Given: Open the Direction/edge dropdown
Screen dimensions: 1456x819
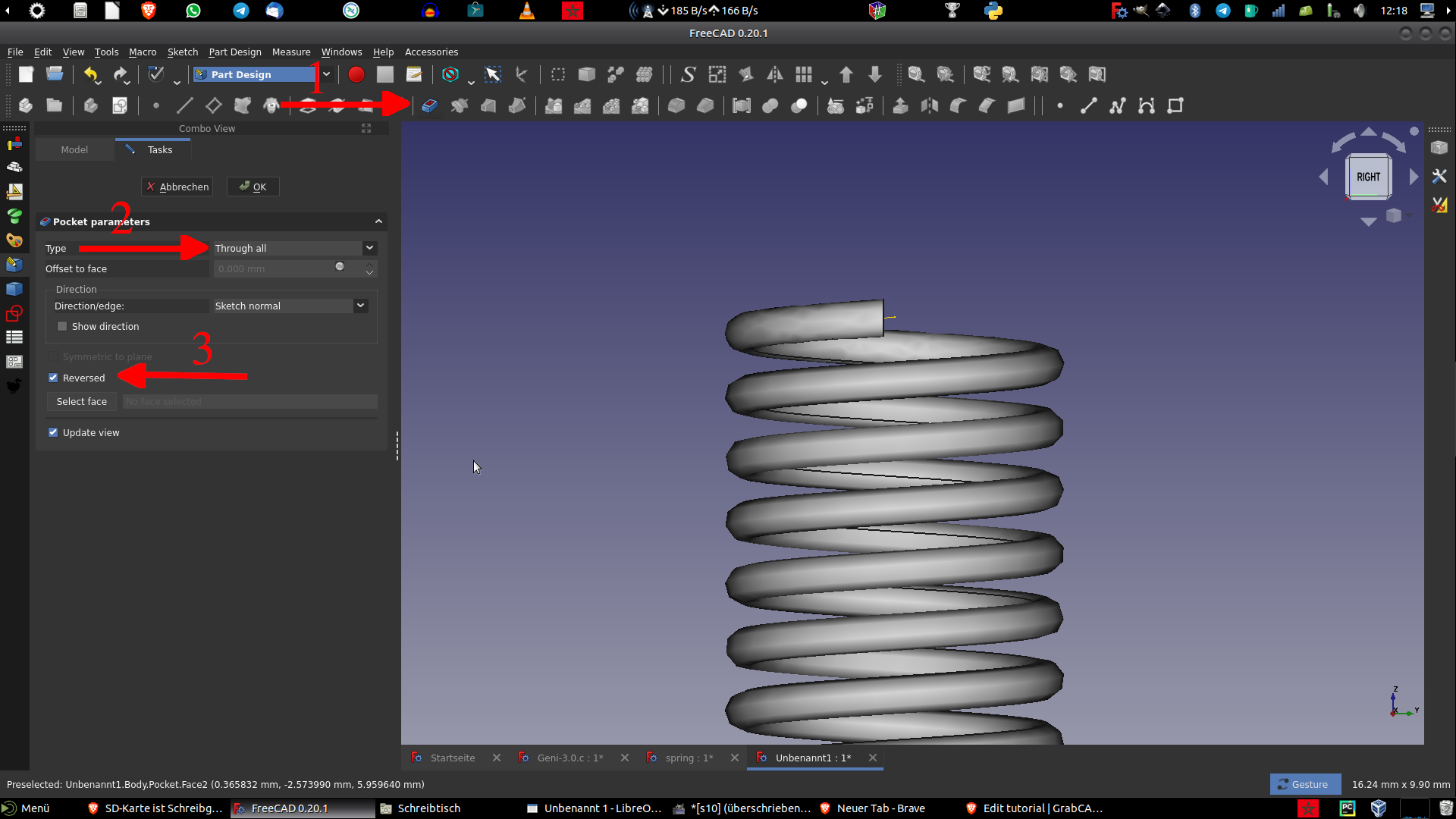Looking at the screenshot, I should 290,306.
